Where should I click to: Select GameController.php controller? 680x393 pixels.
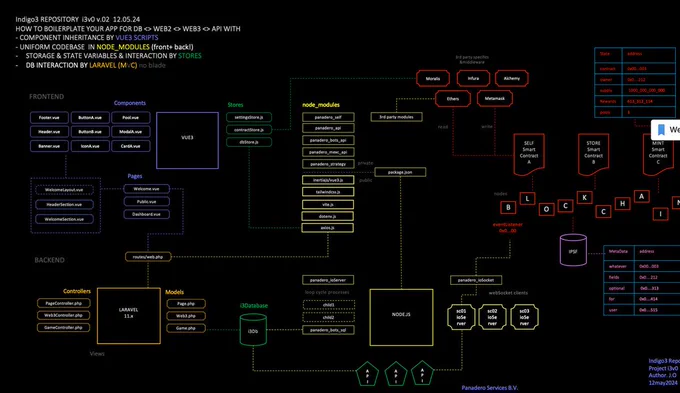pyautogui.click(x=63, y=328)
